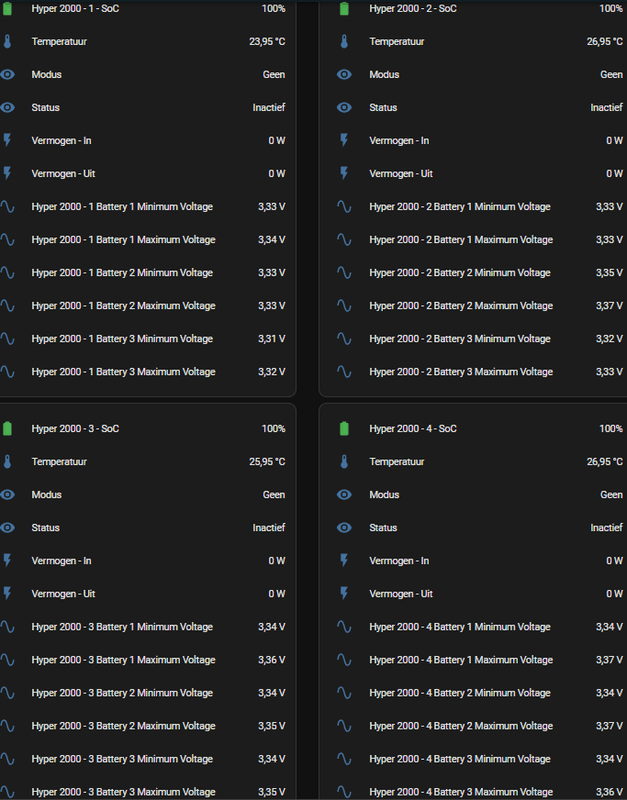Click the thermometer icon showing 25,95 °C
This screenshot has width=627, height=800.
click(7, 462)
